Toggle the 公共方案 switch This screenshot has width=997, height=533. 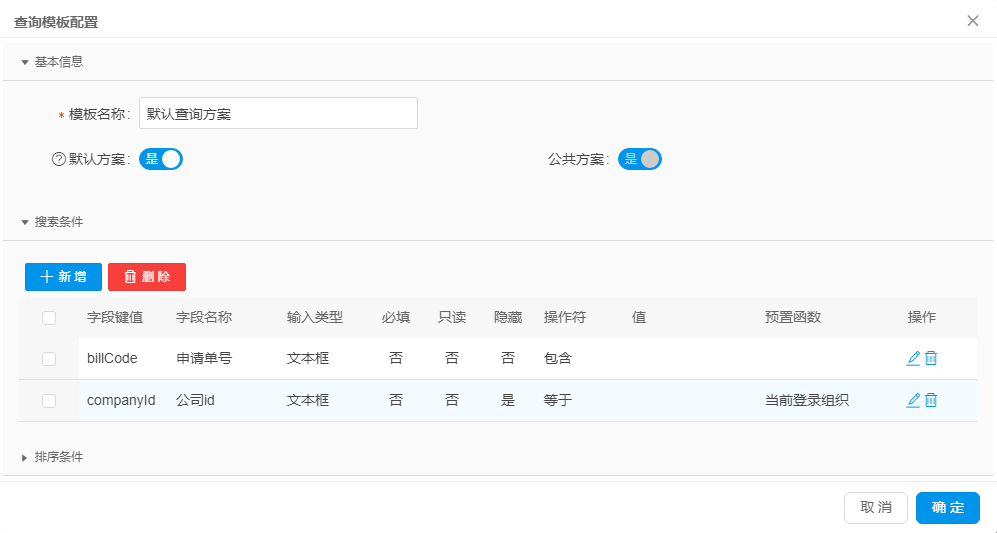(640, 159)
